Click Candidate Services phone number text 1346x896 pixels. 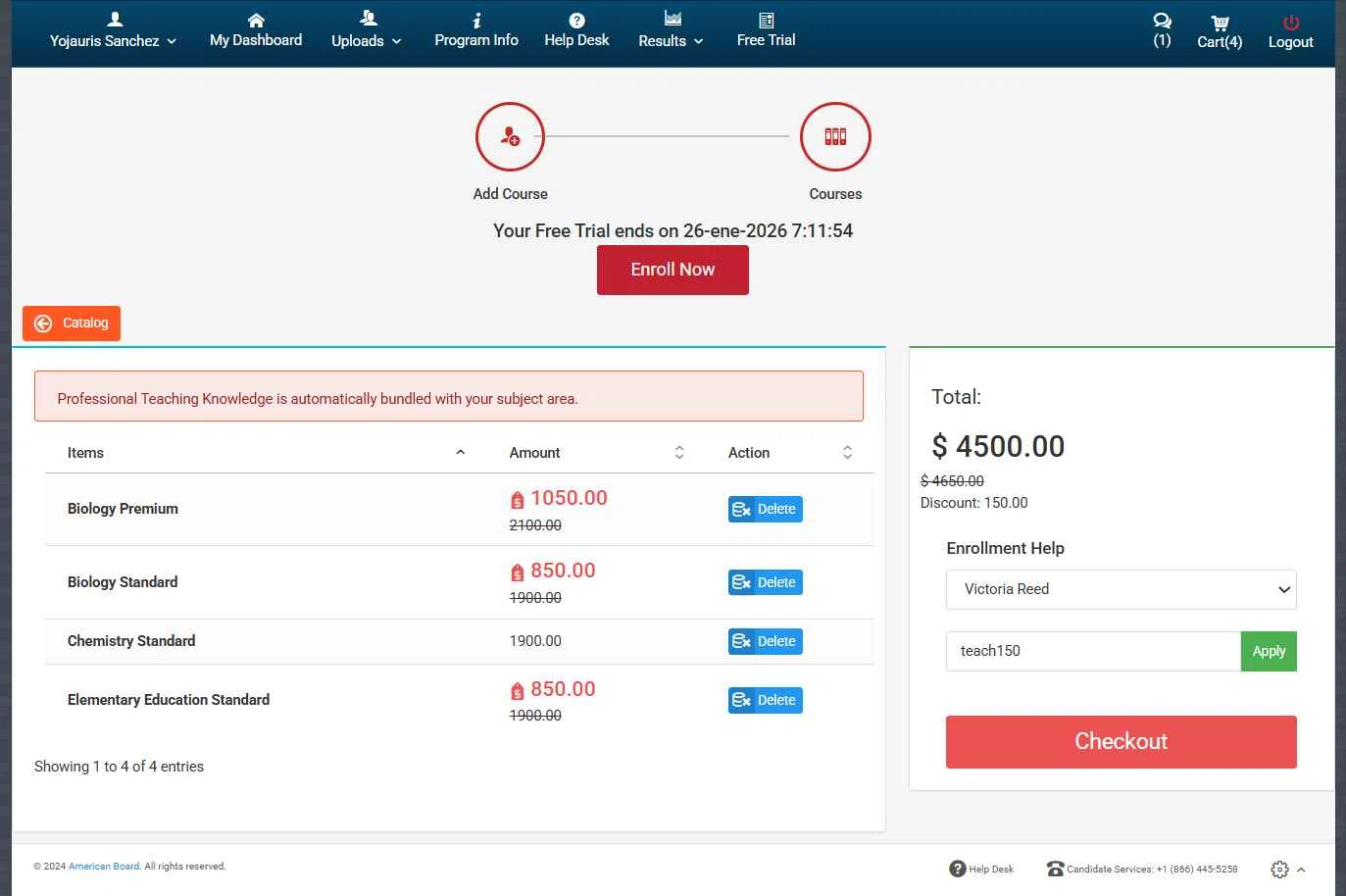pos(1152,870)
